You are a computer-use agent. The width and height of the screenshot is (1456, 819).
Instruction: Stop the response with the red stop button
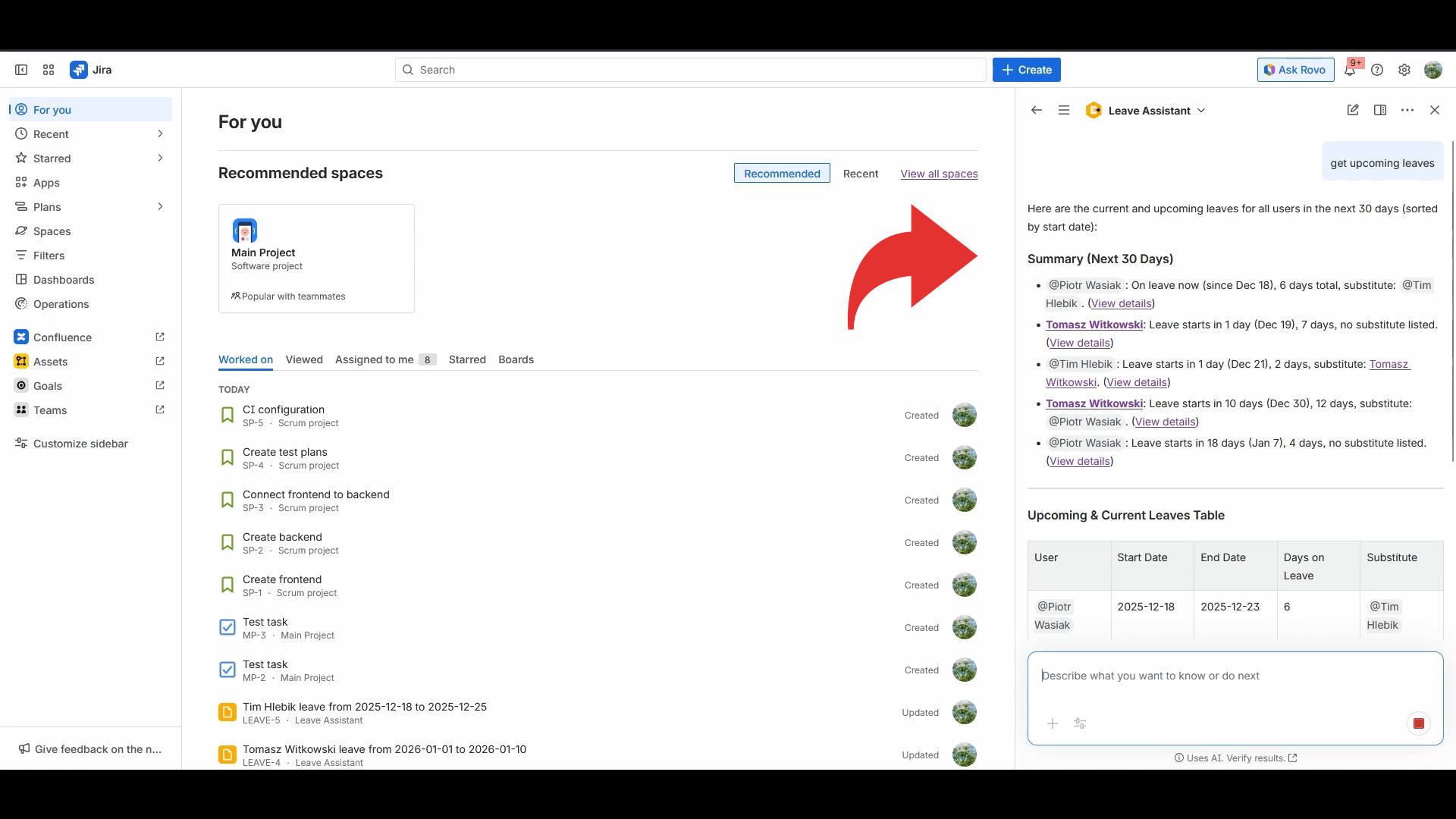tap(1418, 723)
